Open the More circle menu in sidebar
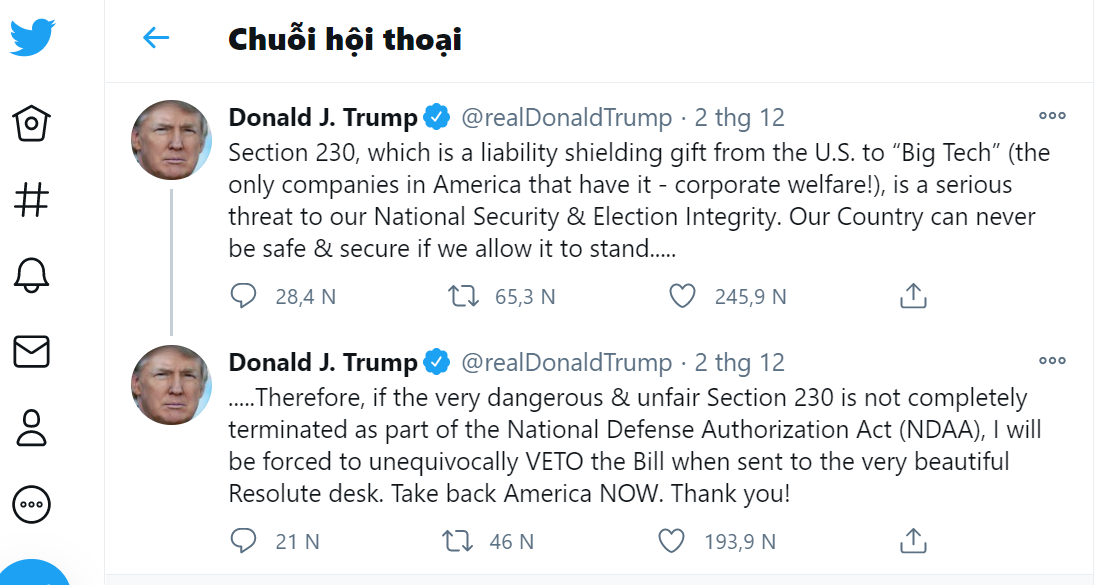 32,504
